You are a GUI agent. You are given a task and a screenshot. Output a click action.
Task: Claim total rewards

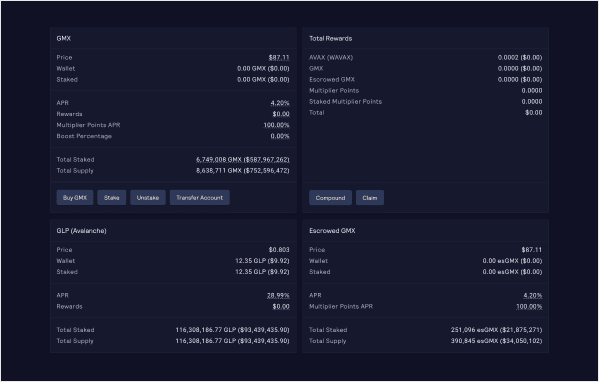click(x=370, y=197)
